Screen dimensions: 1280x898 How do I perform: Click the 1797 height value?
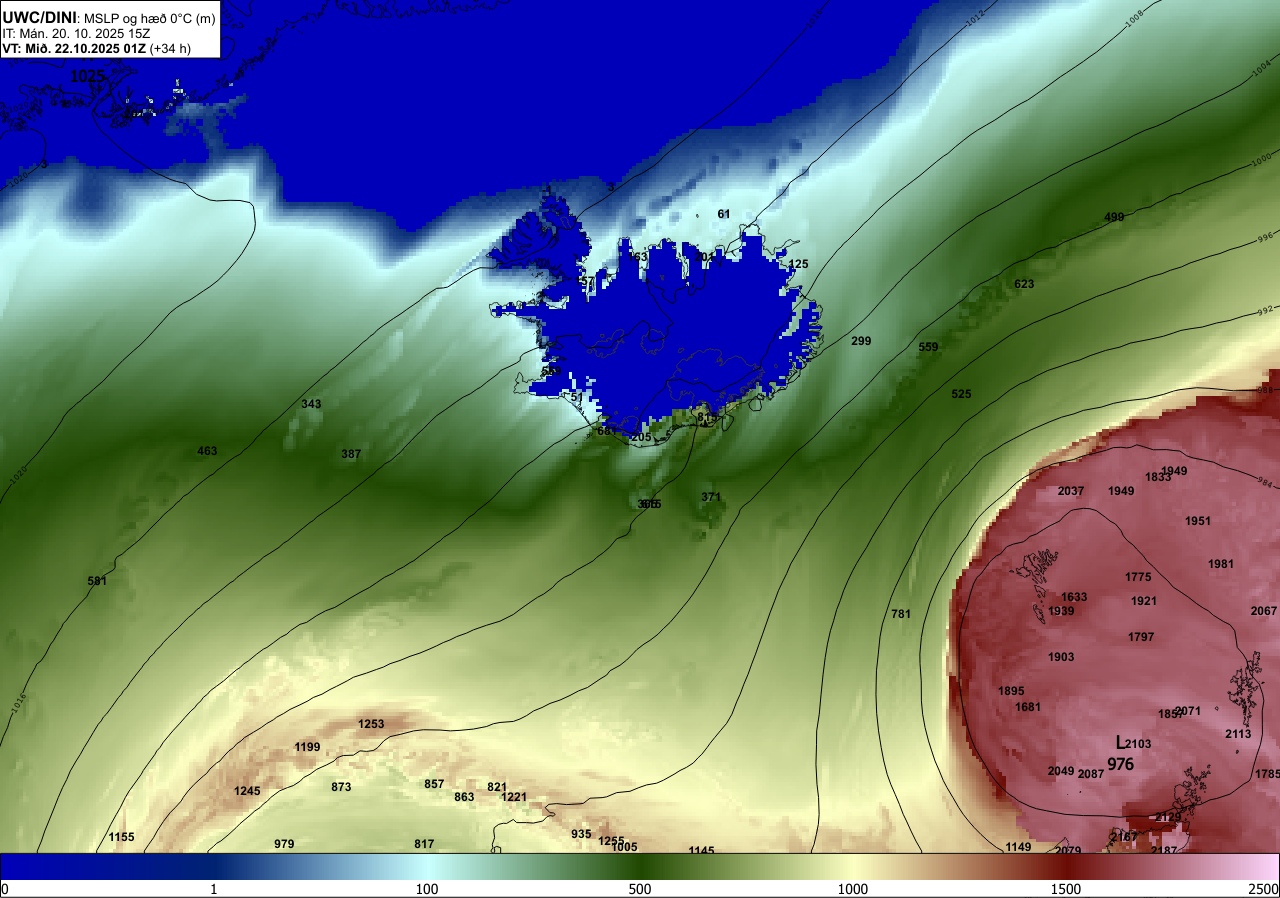(x=1141, y=637)
